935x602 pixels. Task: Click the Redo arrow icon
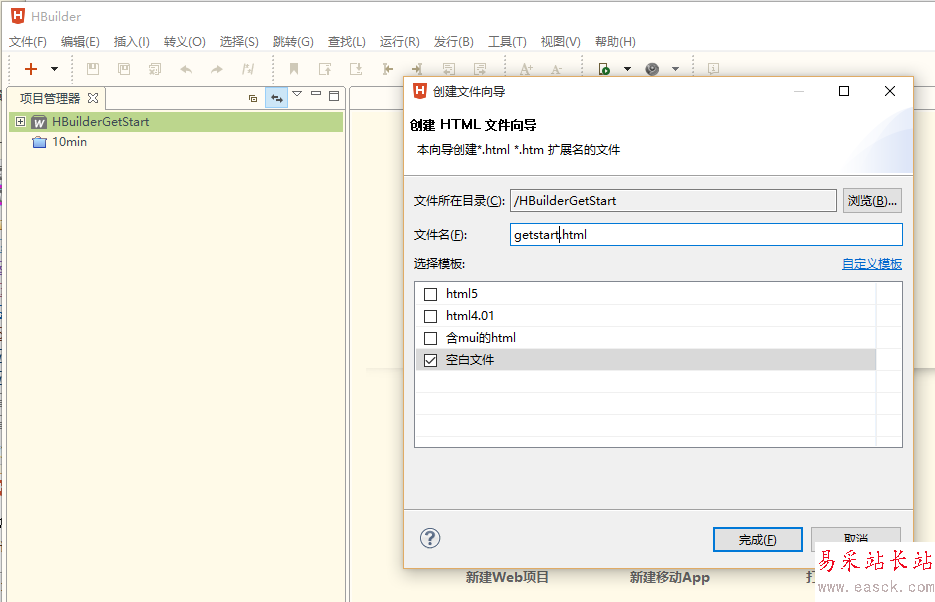[x=217, y=70]
